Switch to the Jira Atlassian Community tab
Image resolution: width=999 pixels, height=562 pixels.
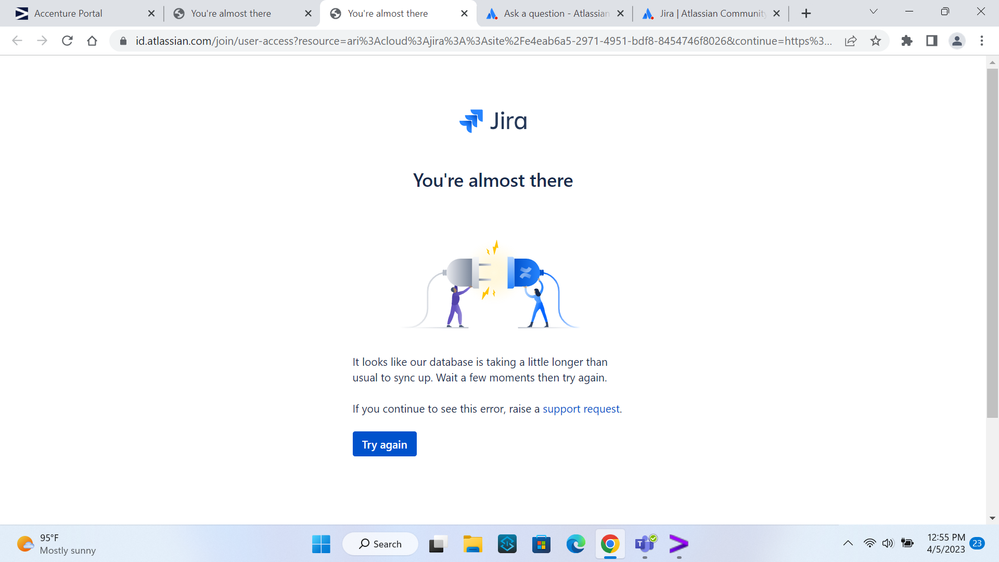(712, 13)
